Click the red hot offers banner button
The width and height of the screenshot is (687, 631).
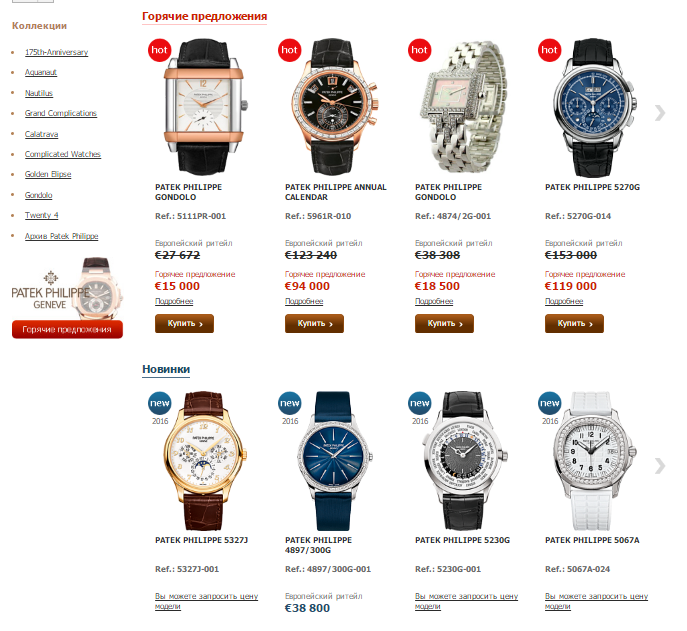pyautogui.click(x=67, y=330)
